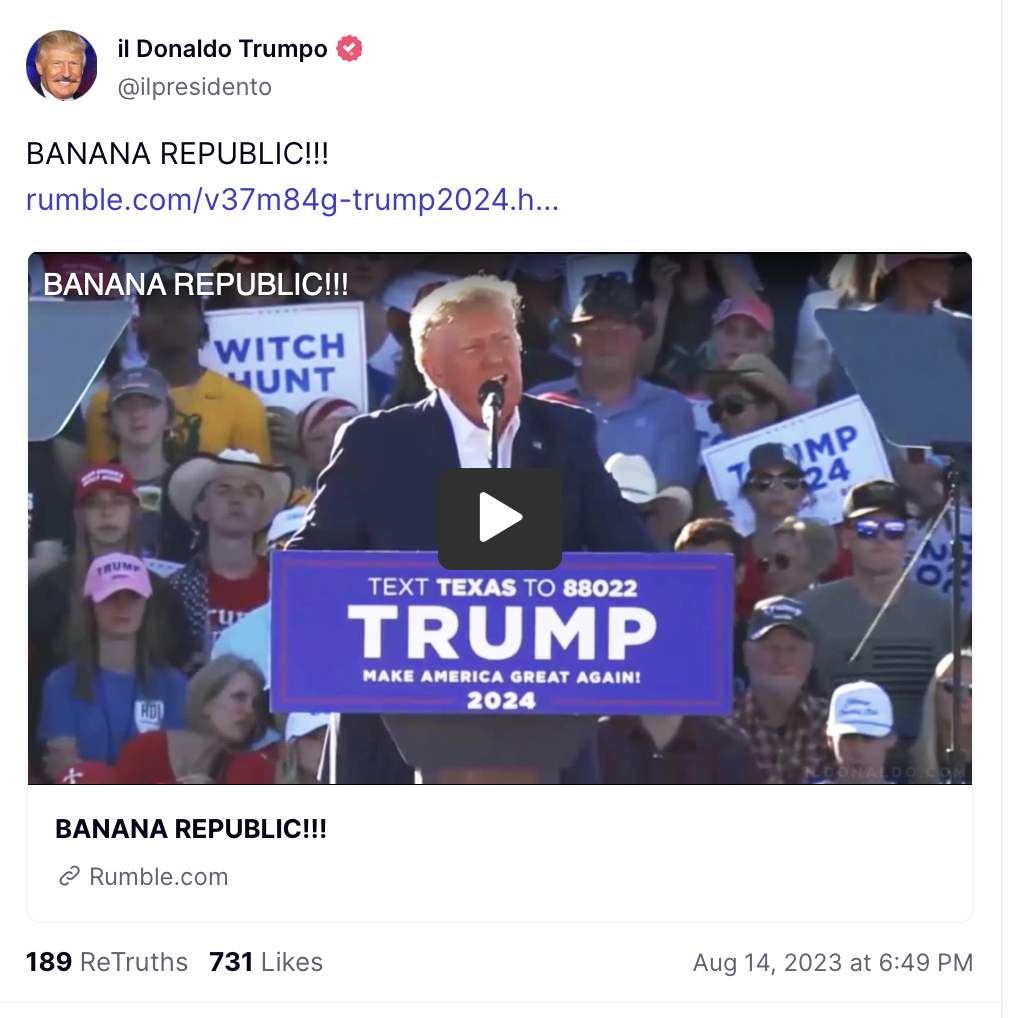1014x1018 pixels.
Task: Click the bold BANANA REPUBLIC!!! card title
Action: click(x=191, y=829)
